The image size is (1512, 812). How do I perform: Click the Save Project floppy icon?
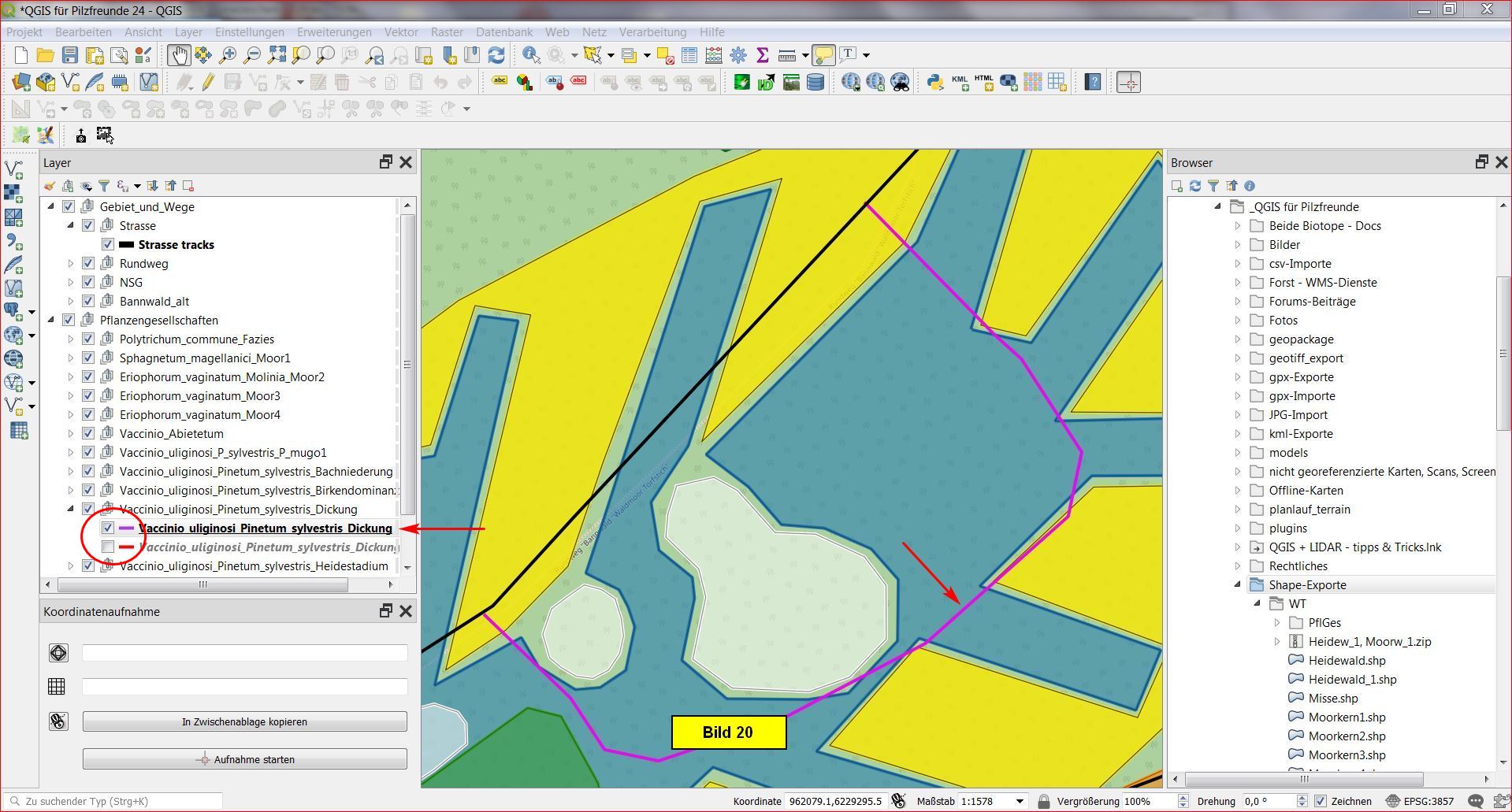(70, 55)
